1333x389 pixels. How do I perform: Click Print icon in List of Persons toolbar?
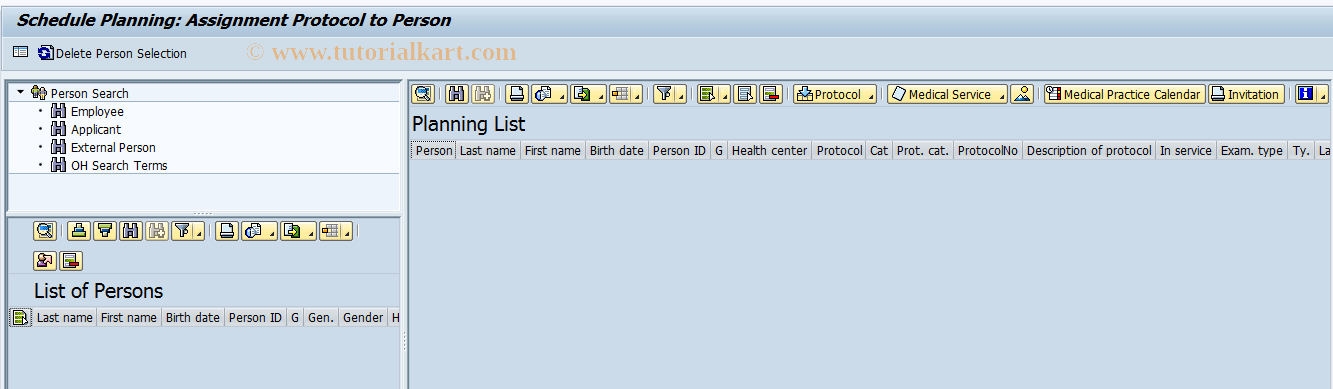[x=227, y=231]
